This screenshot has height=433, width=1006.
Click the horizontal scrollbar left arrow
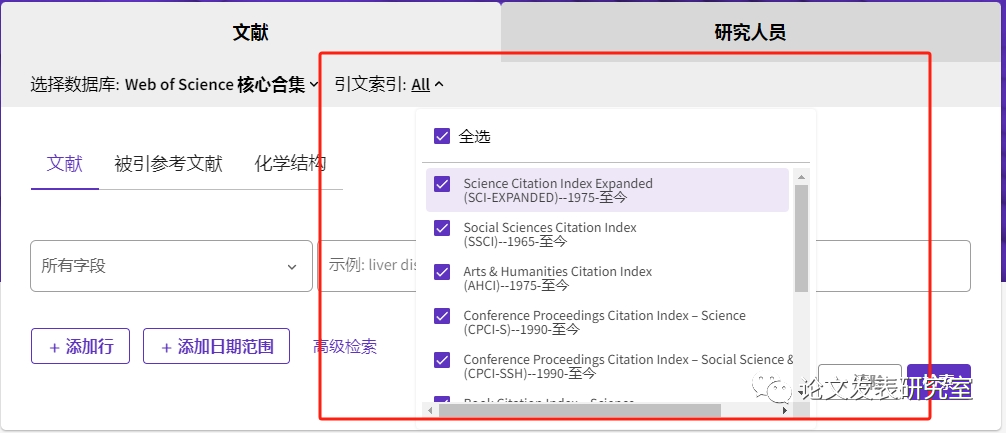point(431,410)
